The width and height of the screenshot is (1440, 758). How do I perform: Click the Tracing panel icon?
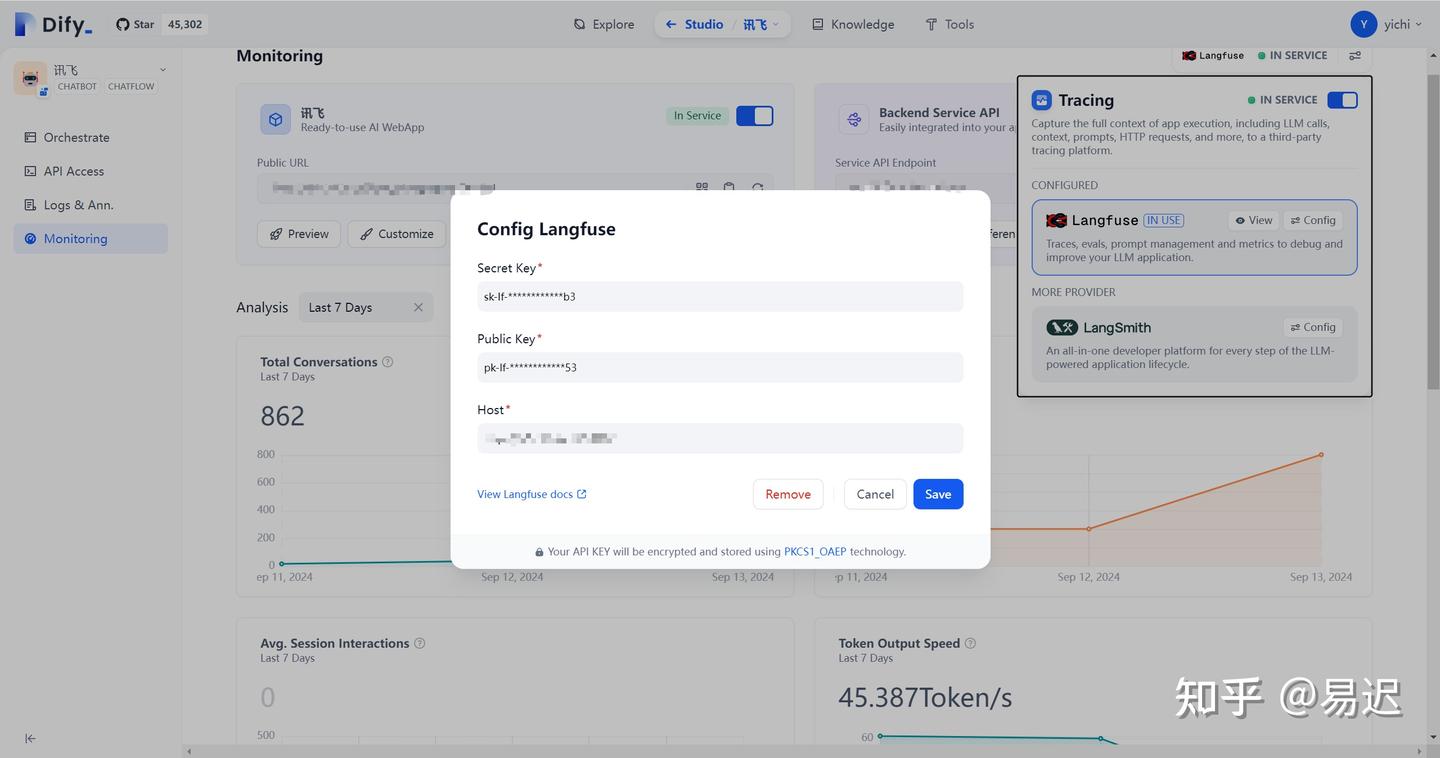[x=1042, y=100]
